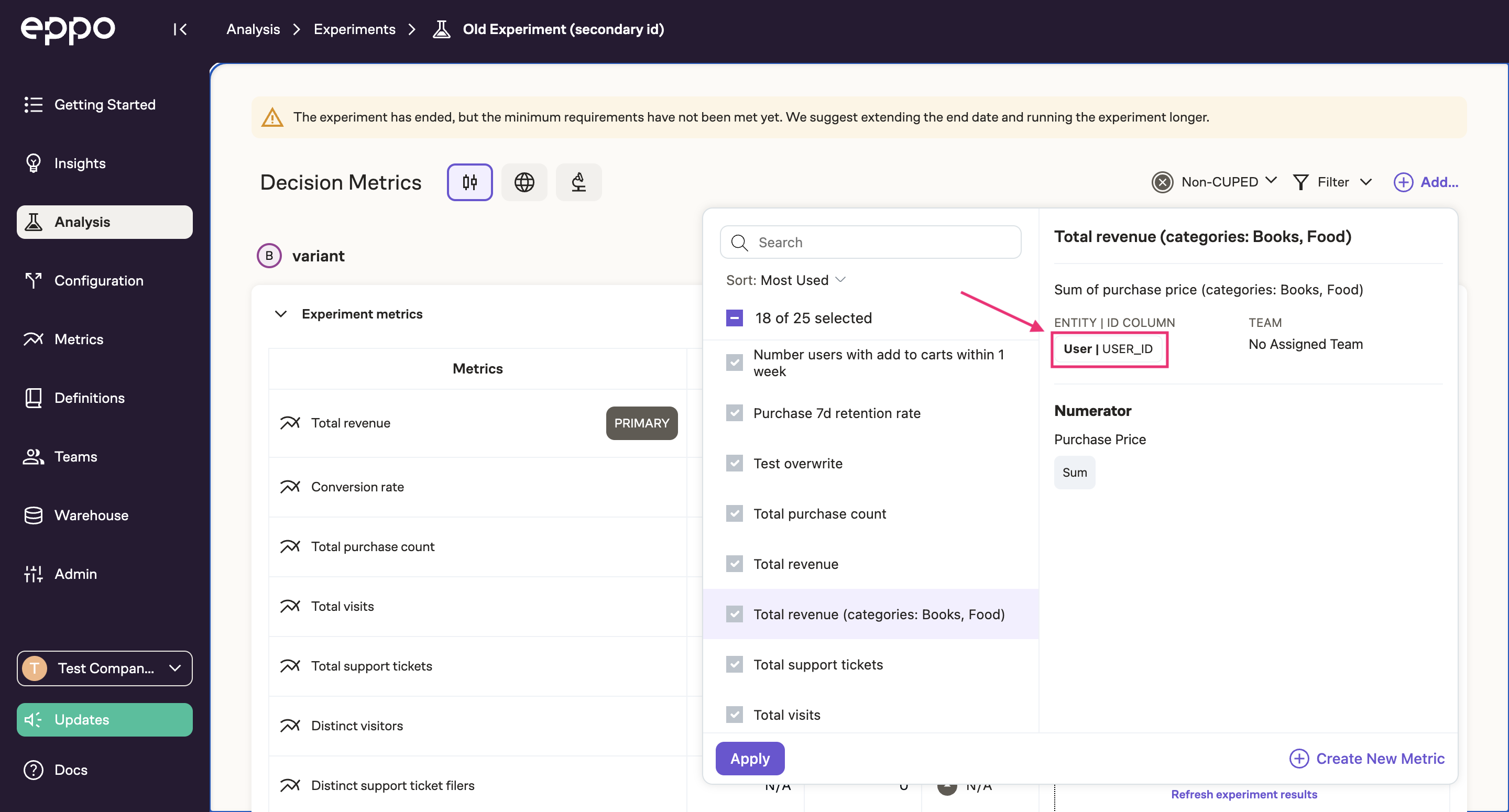Uncheck the Test overwrite metric
Image resolution: width=1509 pixels, height=812 pixels.
[734, 463]
